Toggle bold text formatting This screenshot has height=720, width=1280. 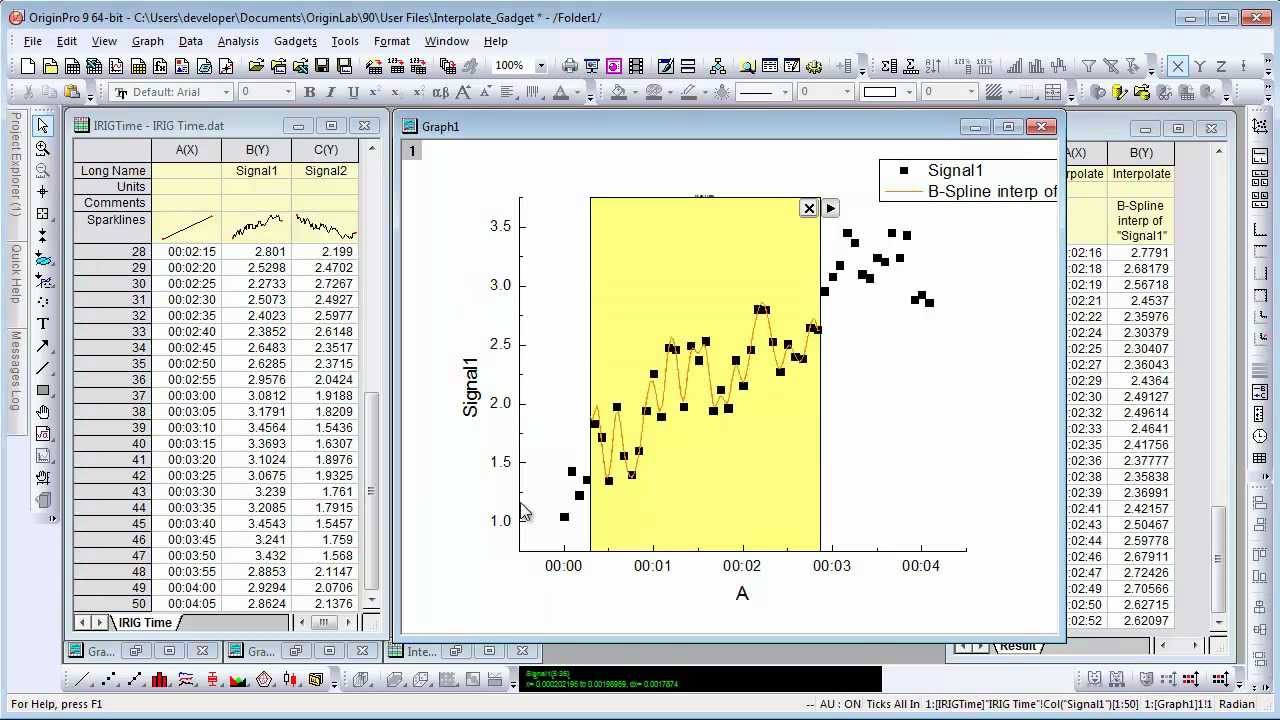click(x=309, y=92)
